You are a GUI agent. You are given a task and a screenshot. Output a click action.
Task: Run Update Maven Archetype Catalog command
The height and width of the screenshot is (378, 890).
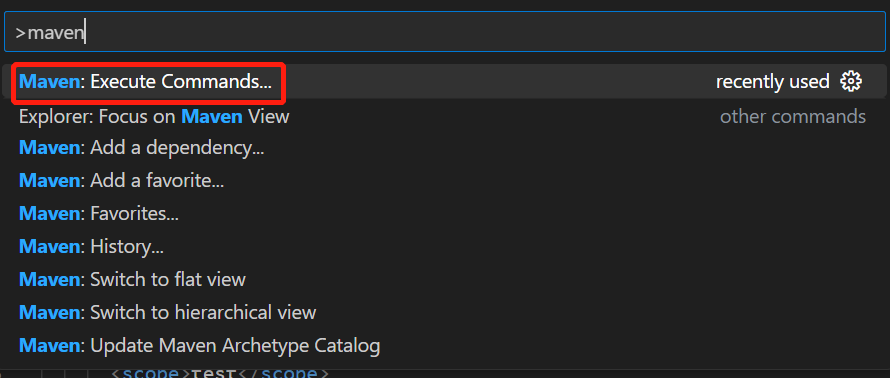(x=445, y=346)
